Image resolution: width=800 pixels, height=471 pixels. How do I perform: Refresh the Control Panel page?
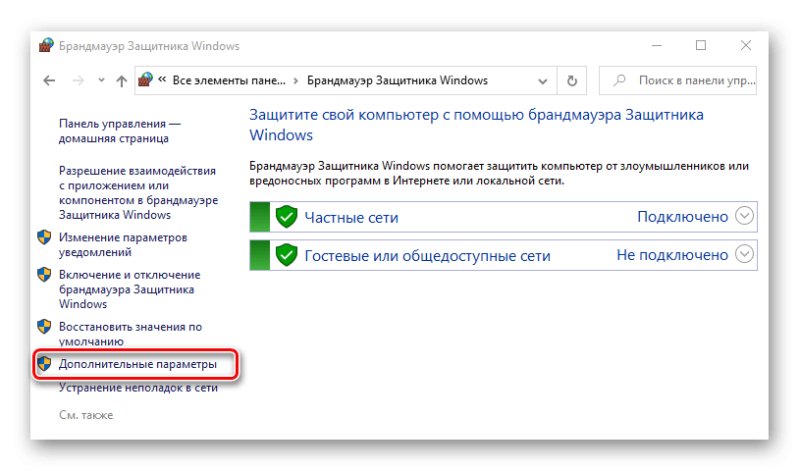pyautogui.click(x=572, y=81)
